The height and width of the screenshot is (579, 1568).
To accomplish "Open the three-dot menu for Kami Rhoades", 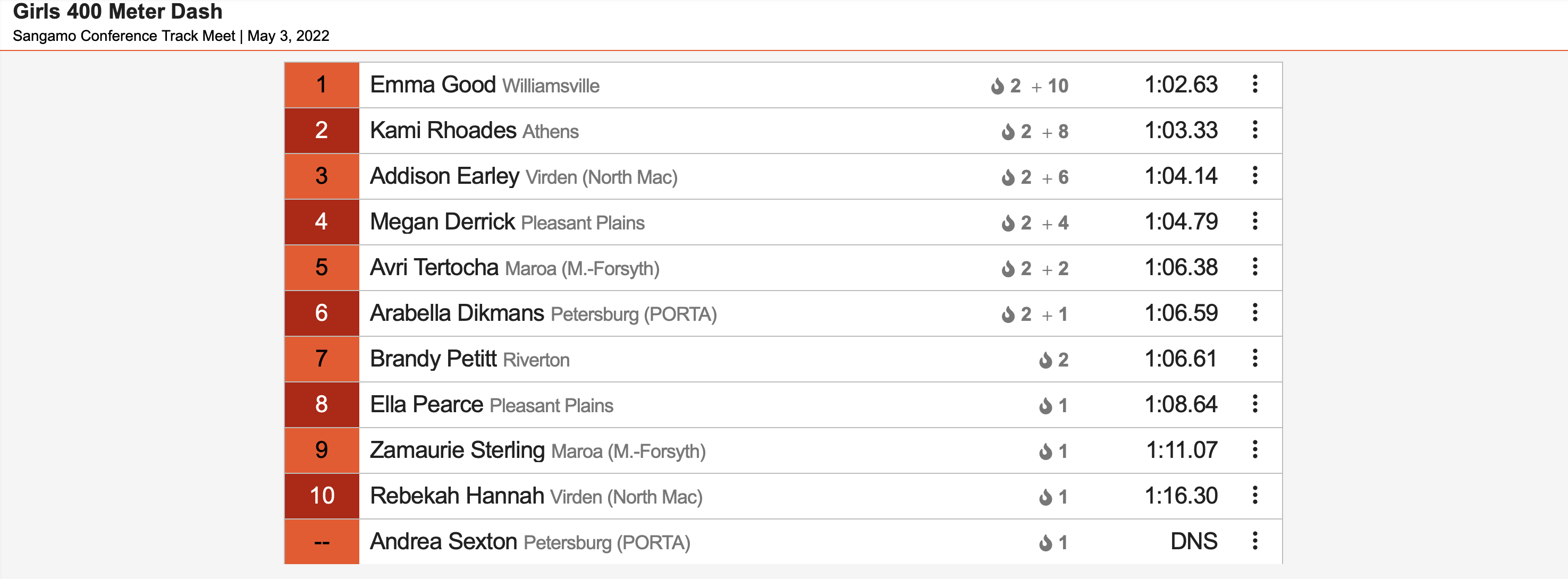I will pyautogui.click(x=1254, y=130).
